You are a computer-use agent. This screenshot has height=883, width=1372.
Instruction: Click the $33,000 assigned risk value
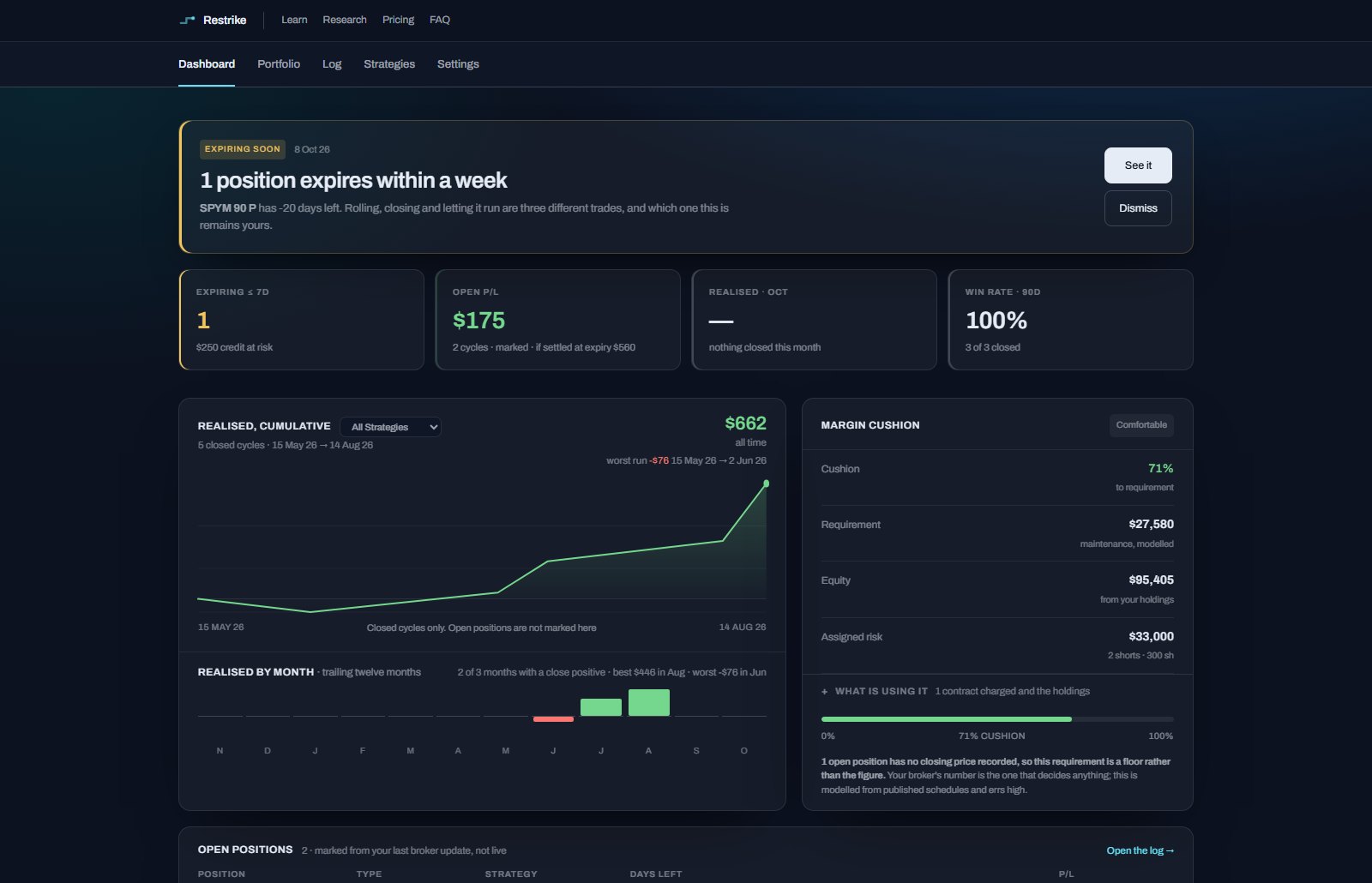pyautogui.click(x=1151, y=636)
